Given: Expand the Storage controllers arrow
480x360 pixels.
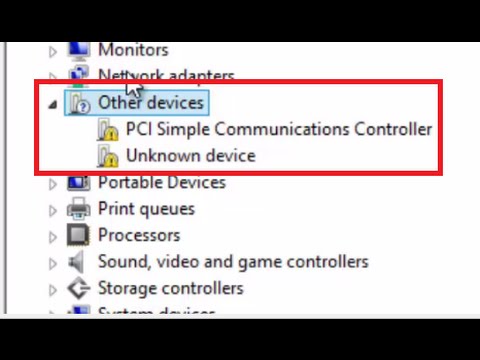Looking at the screenshot, I should [x=53, y=290].
